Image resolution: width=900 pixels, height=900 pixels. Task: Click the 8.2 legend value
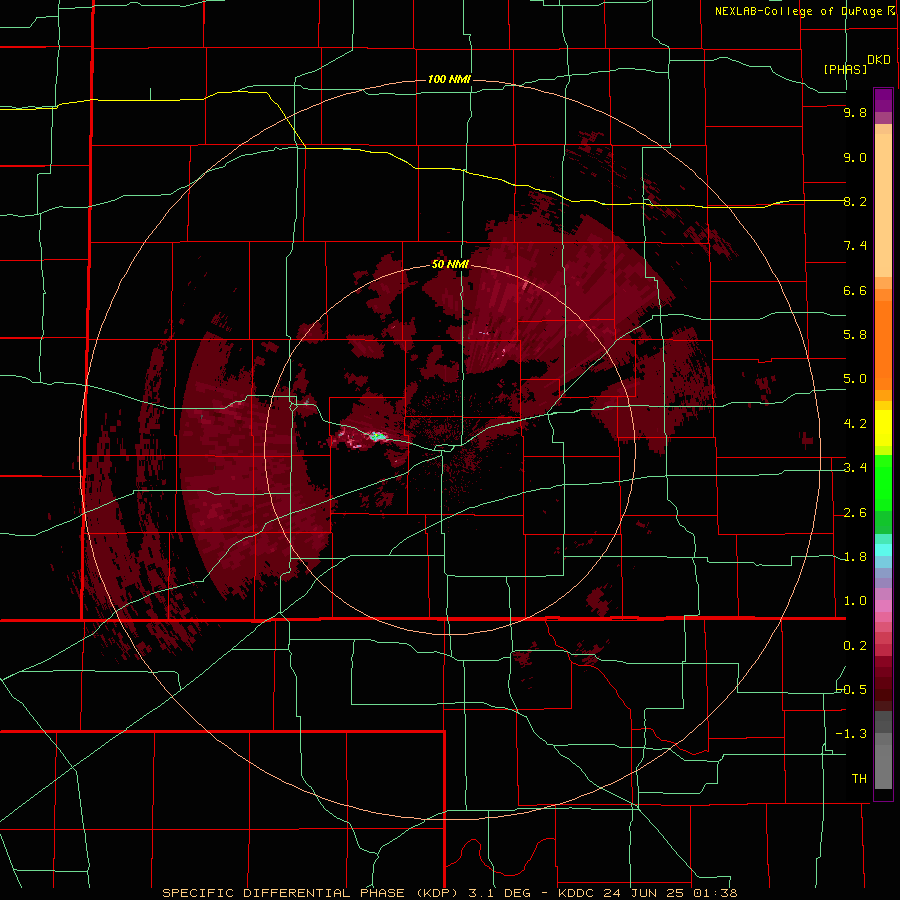pos(855,201)
